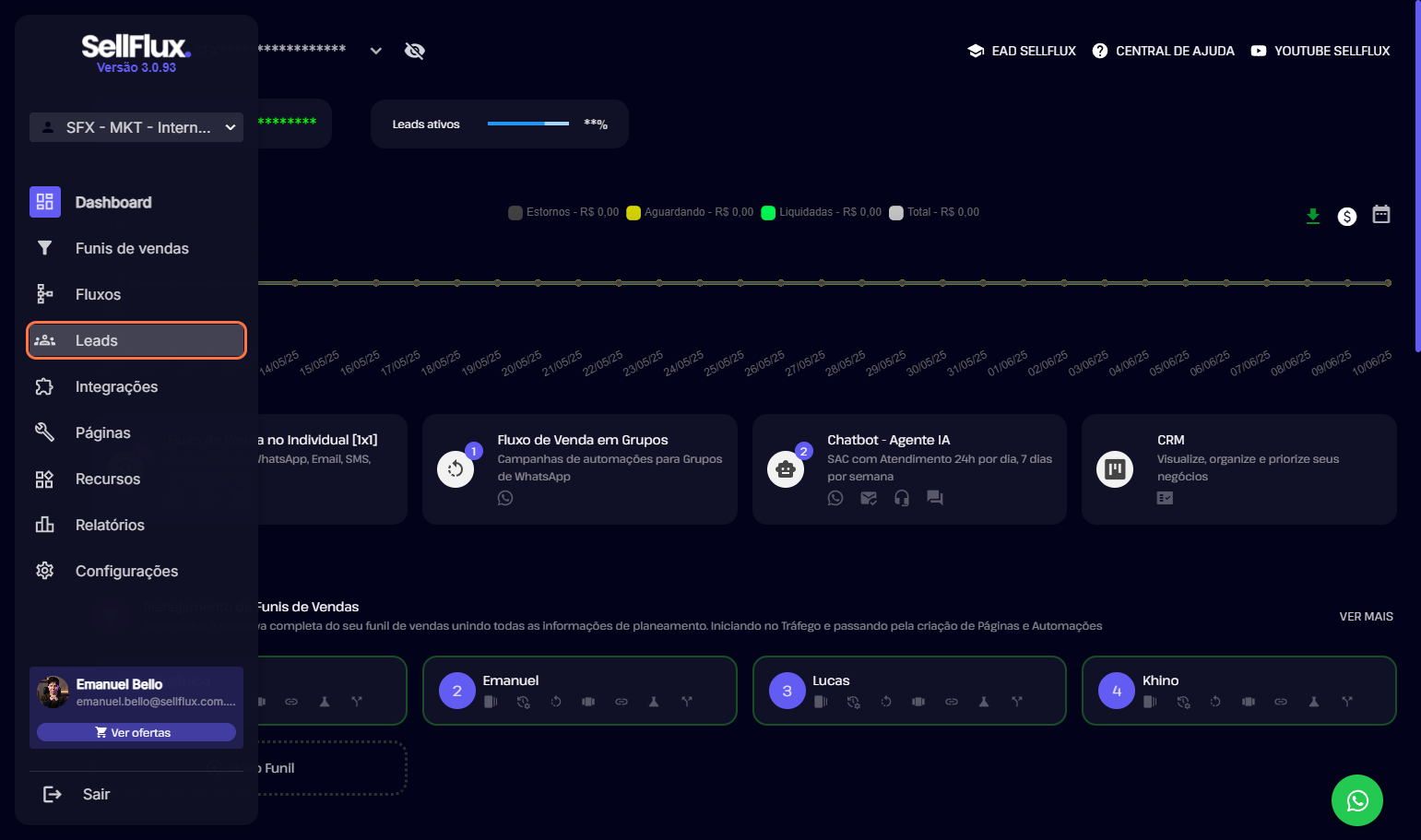The image size is (1421, 840).
Task: Click split arrows icon in Khino funnel
Action: 1347,702
